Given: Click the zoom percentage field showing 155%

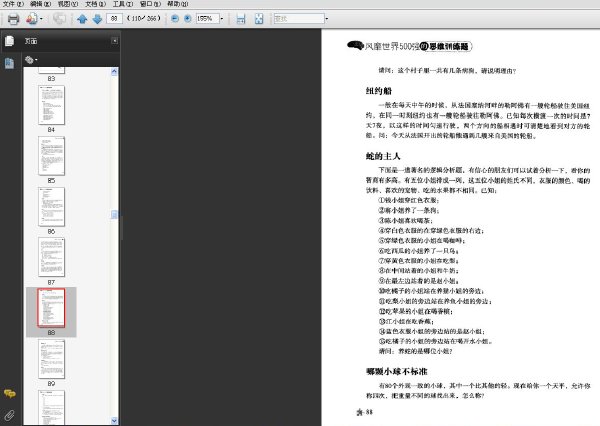Looking at the screenshot, I should (207, 18).
